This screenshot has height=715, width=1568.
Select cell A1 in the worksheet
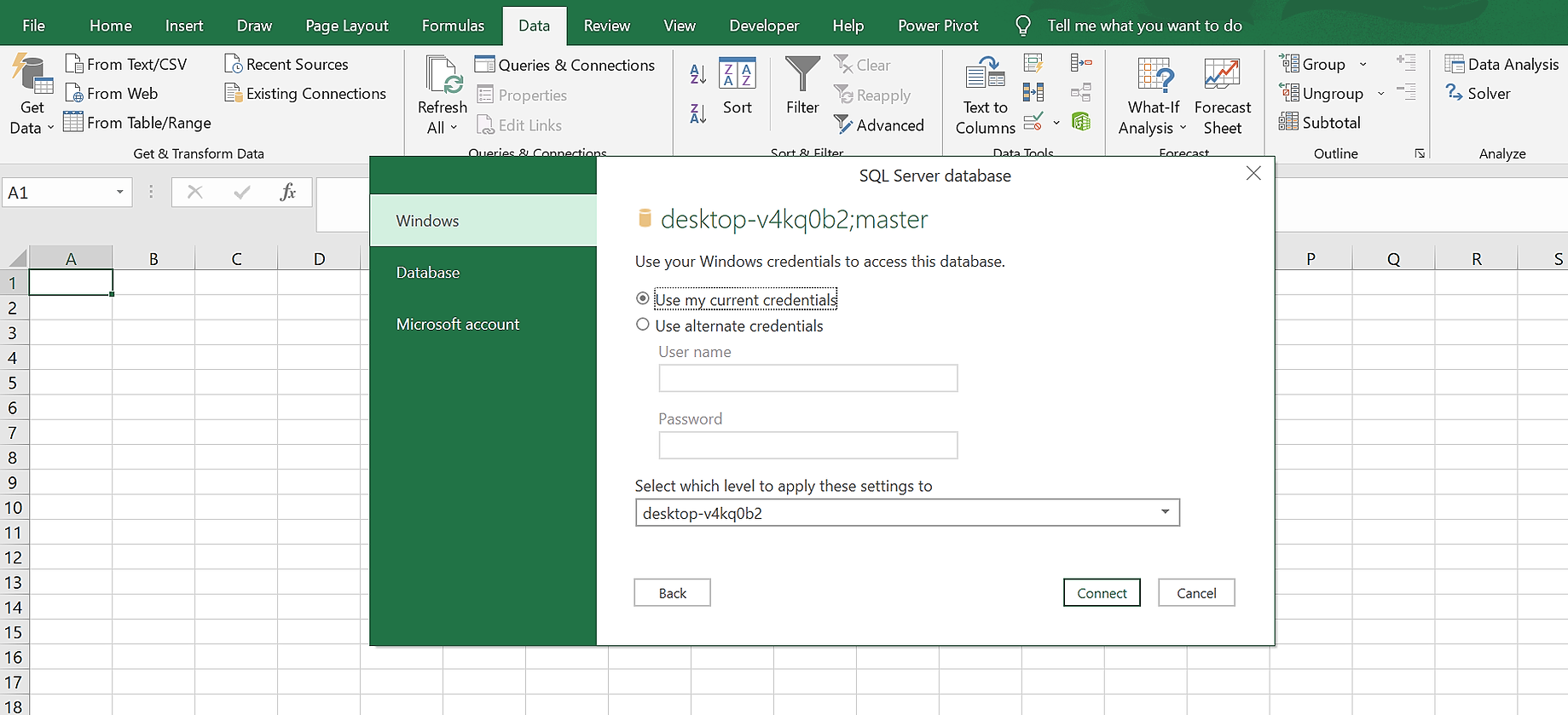coord(71,282)
